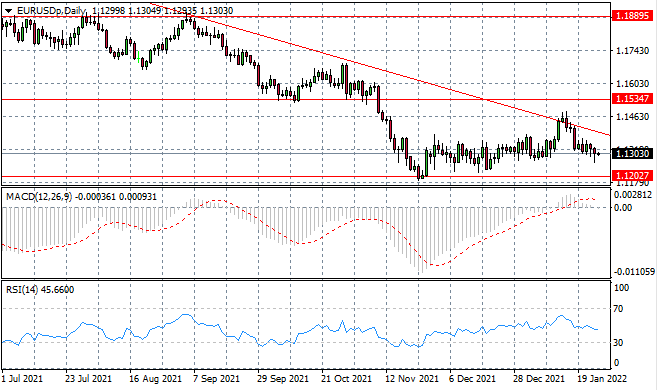Click the 28 Dec 2021 date label
This screenshot has height=390, width=658.
(539, 379)
